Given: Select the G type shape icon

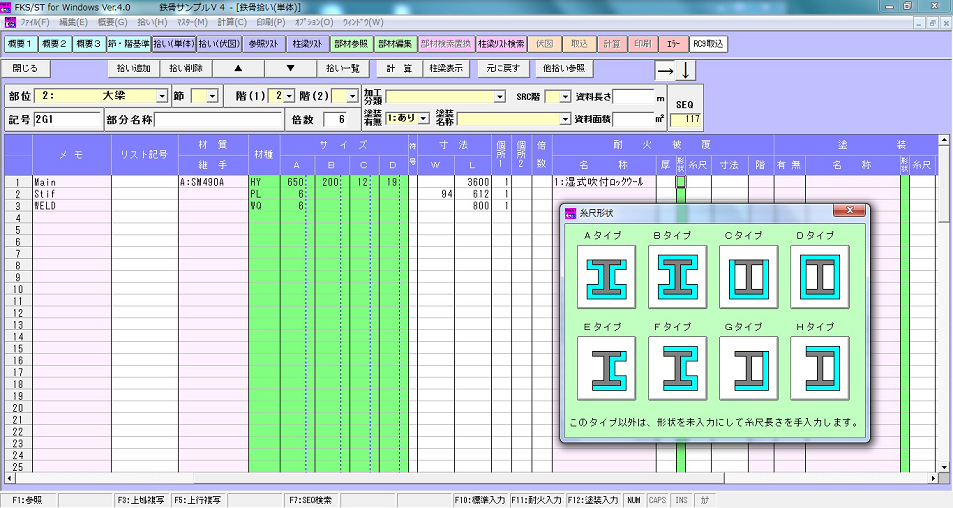Looking at the screenshot, I should (748, 368).
